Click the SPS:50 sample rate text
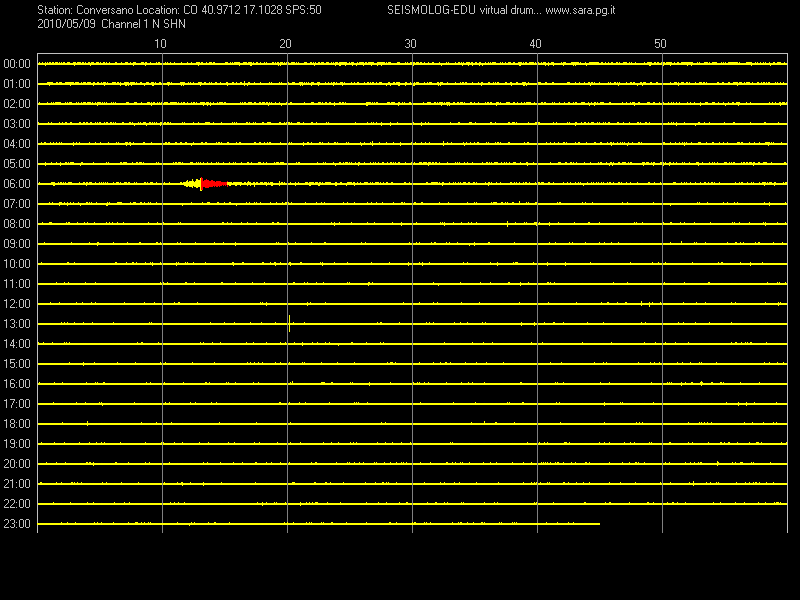 pos(304,10)
